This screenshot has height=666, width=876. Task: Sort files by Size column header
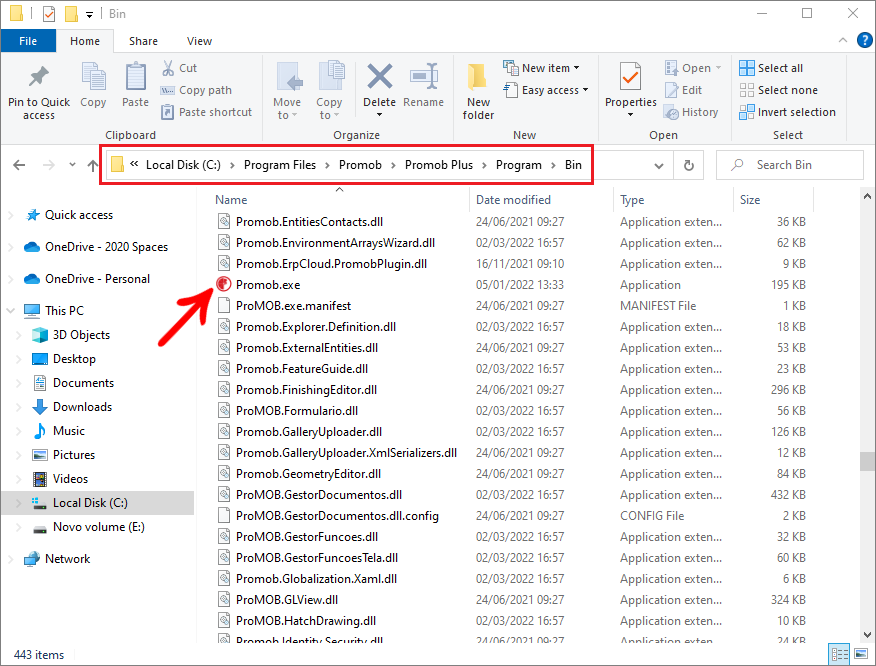coord(750,200)
